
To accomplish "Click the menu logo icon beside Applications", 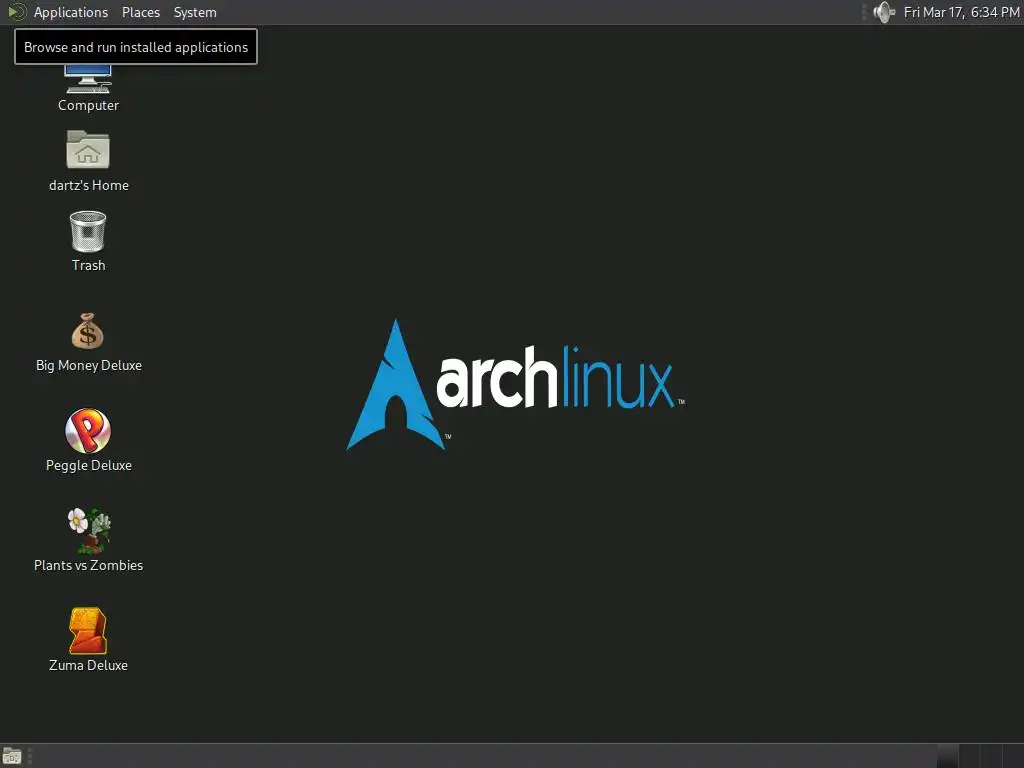I will click(x=16, y=12).
